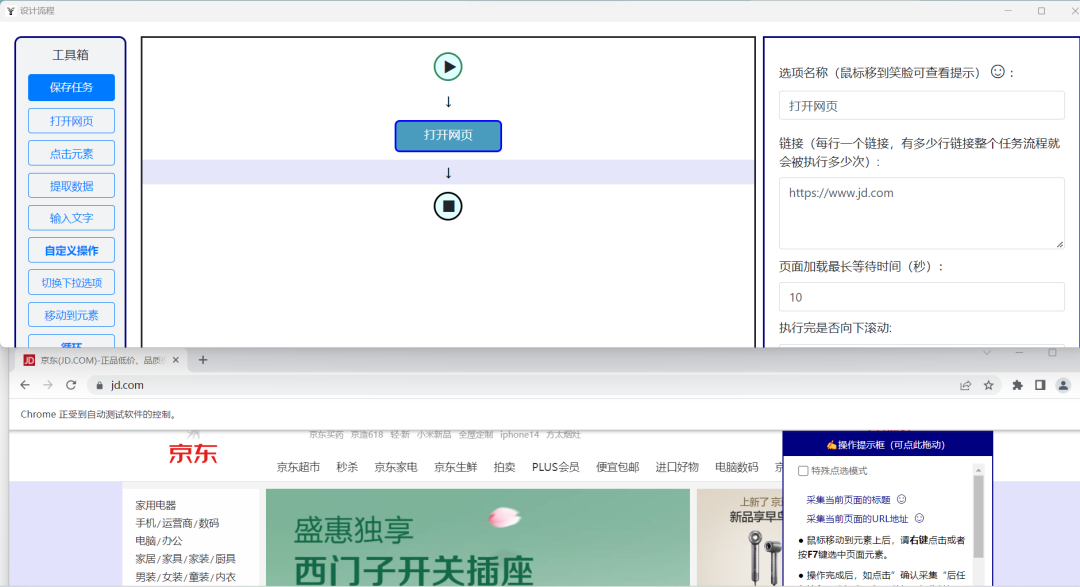Click the 移动到元素 toolbox button
The image size is (1080, 587).
(72, 315)
